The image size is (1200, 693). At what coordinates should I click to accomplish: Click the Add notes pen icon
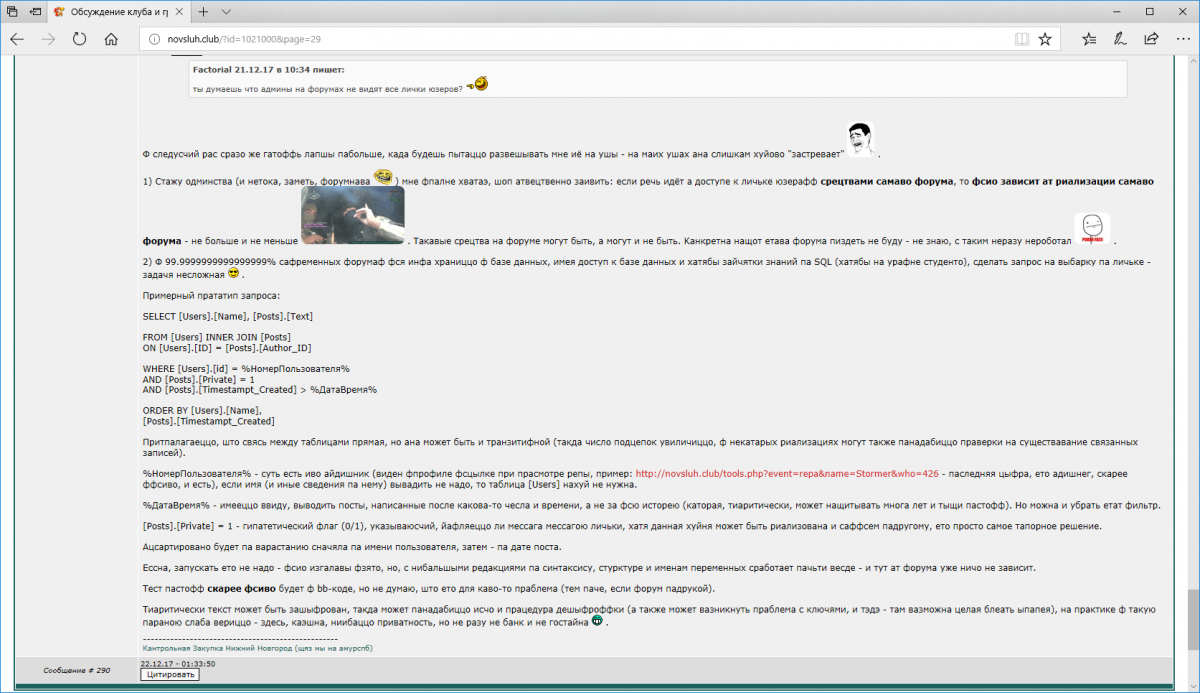[x=1121, y=39]
